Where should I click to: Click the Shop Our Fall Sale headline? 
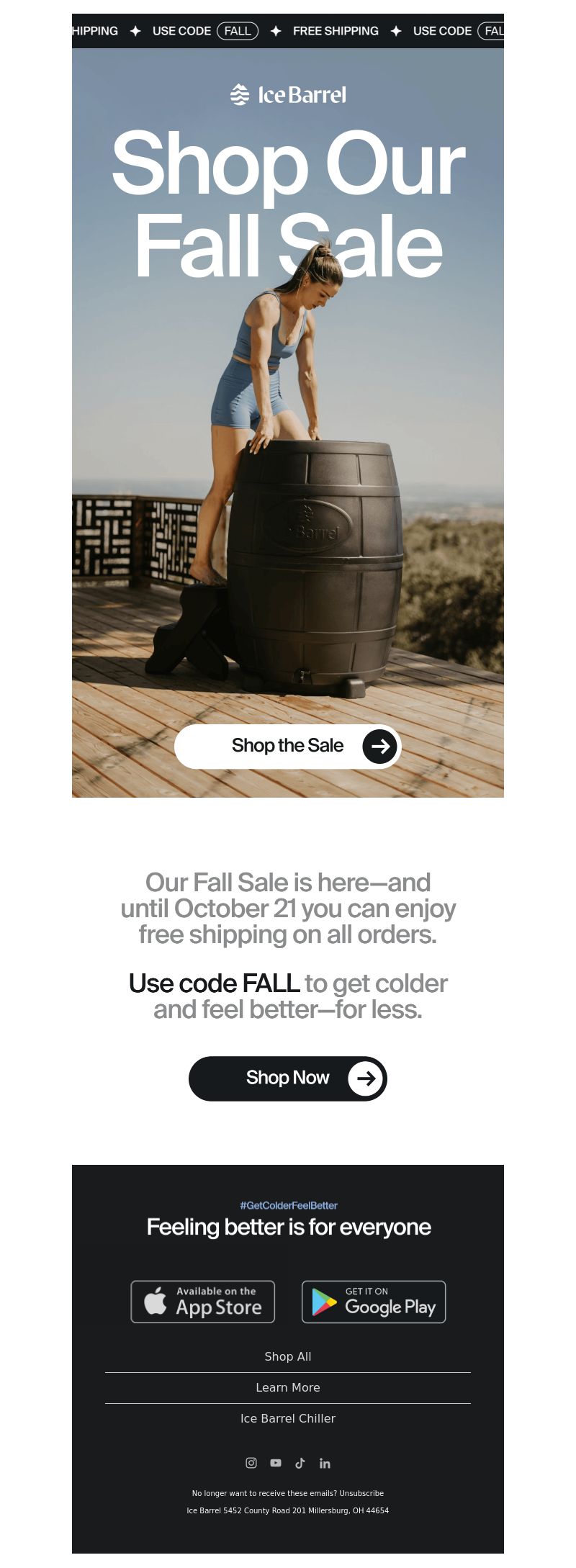(288, 204)
